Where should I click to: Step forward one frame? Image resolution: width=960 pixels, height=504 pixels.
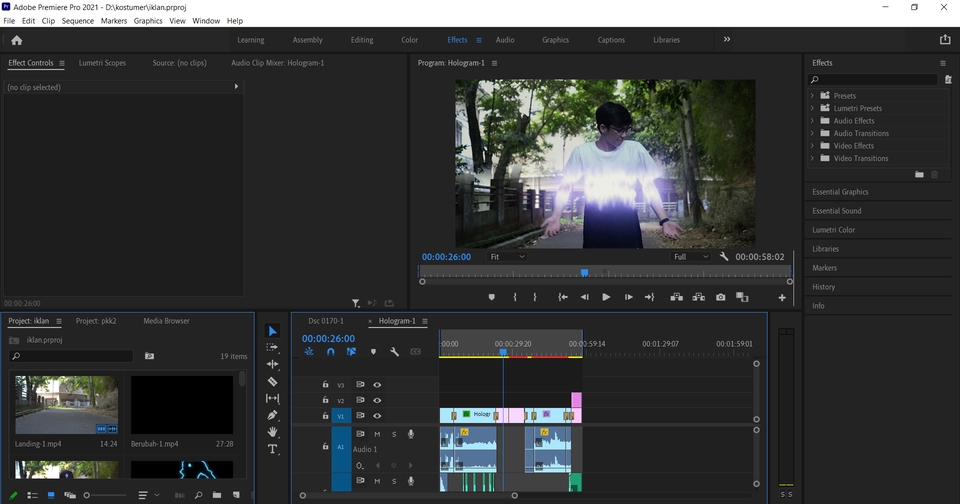pos(628,297)
